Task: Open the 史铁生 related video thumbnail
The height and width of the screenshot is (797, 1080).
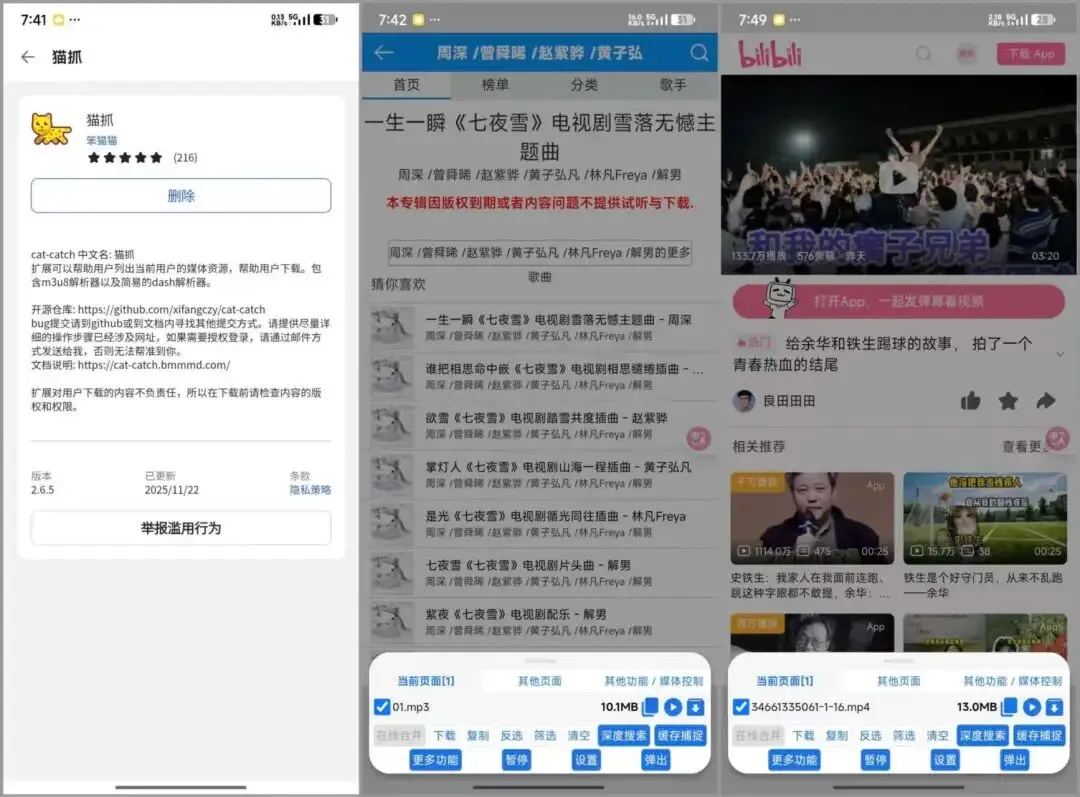Action: click(812, 518)
